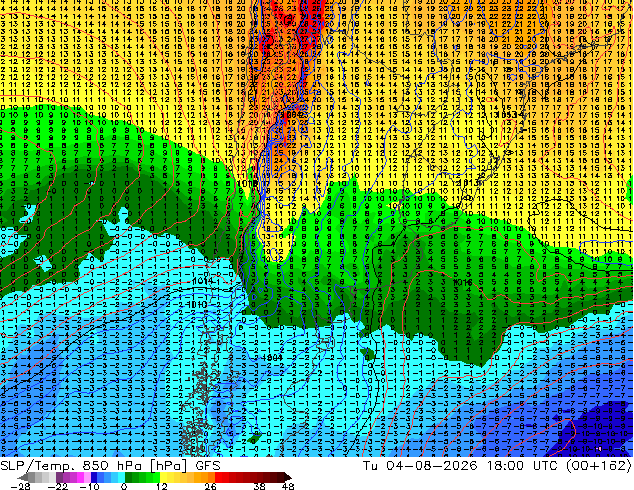Click the '1014' isobar label
Screen dimensions: 634x490
(203, 281)
